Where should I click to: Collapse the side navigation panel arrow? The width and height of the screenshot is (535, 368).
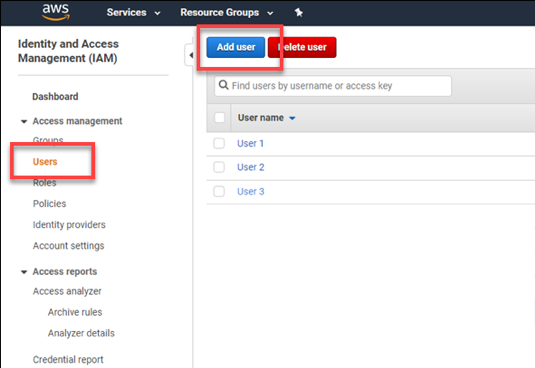pos(190,55)
